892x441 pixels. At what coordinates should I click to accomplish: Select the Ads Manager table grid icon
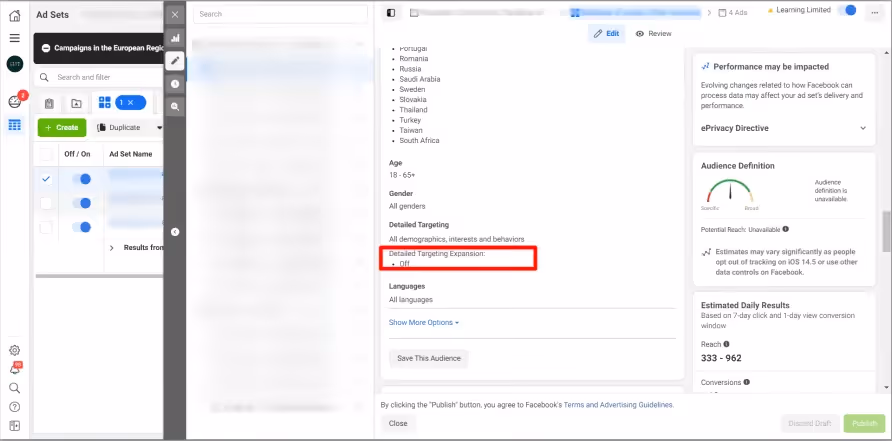coord(15,125)
